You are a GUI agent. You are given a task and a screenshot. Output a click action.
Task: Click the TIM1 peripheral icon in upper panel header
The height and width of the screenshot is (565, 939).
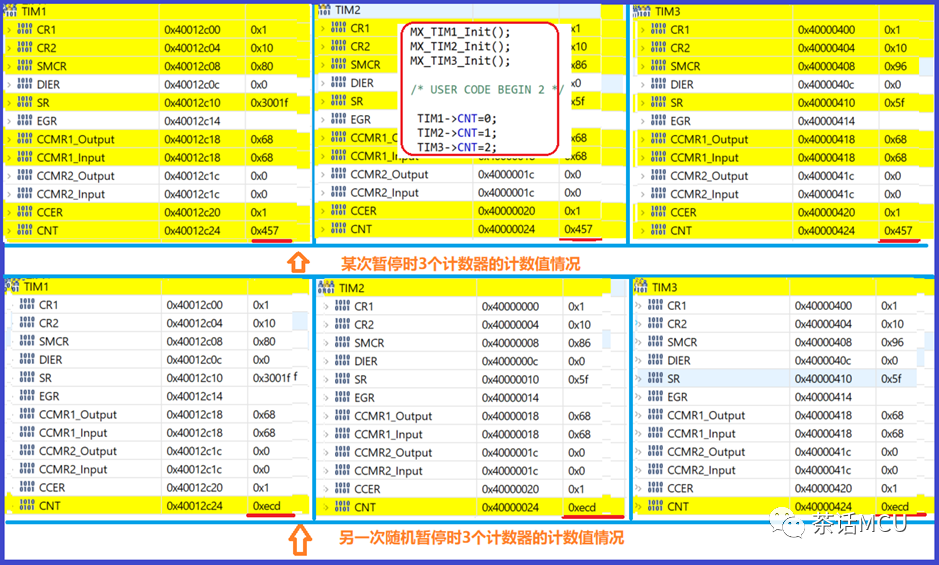coord(10,10)
